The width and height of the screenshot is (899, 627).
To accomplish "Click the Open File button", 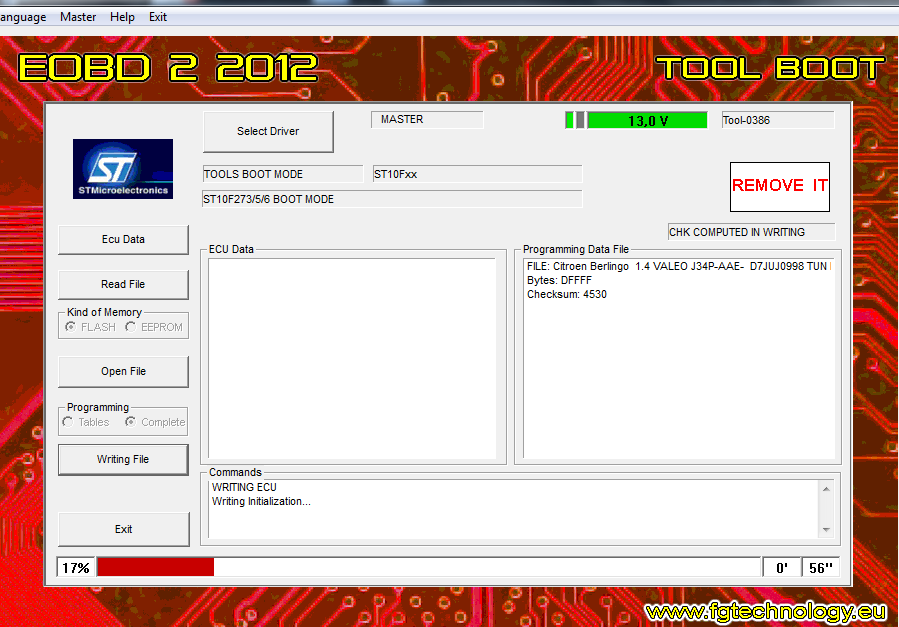I will pos(123,371).
